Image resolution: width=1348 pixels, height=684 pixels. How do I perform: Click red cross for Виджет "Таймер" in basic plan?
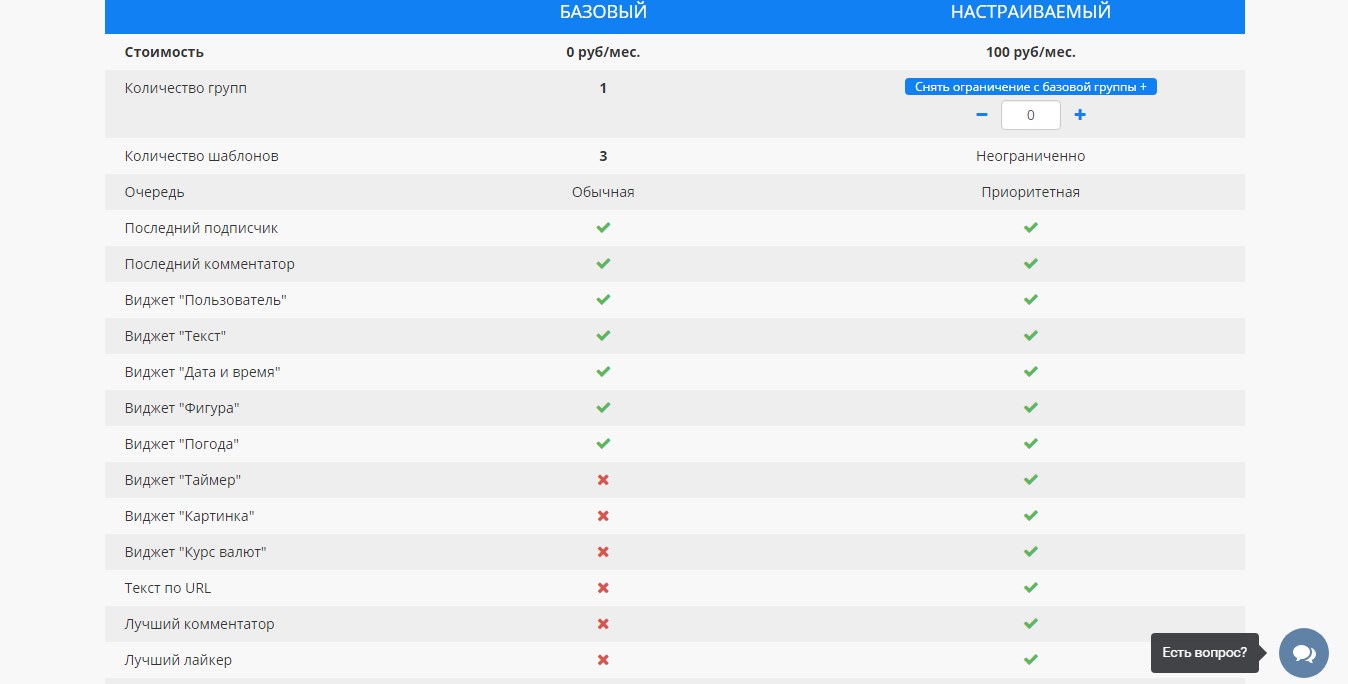point(603,480)
